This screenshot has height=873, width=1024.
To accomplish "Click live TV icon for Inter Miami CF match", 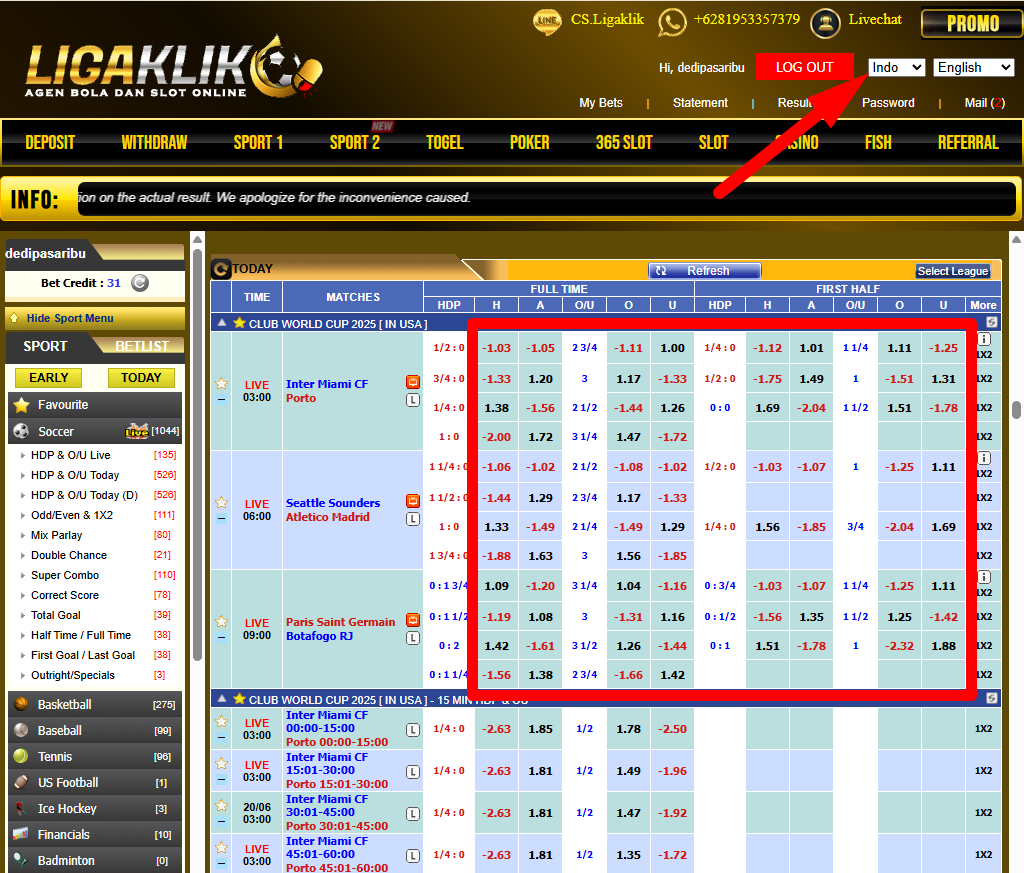I will coord(413,382).
